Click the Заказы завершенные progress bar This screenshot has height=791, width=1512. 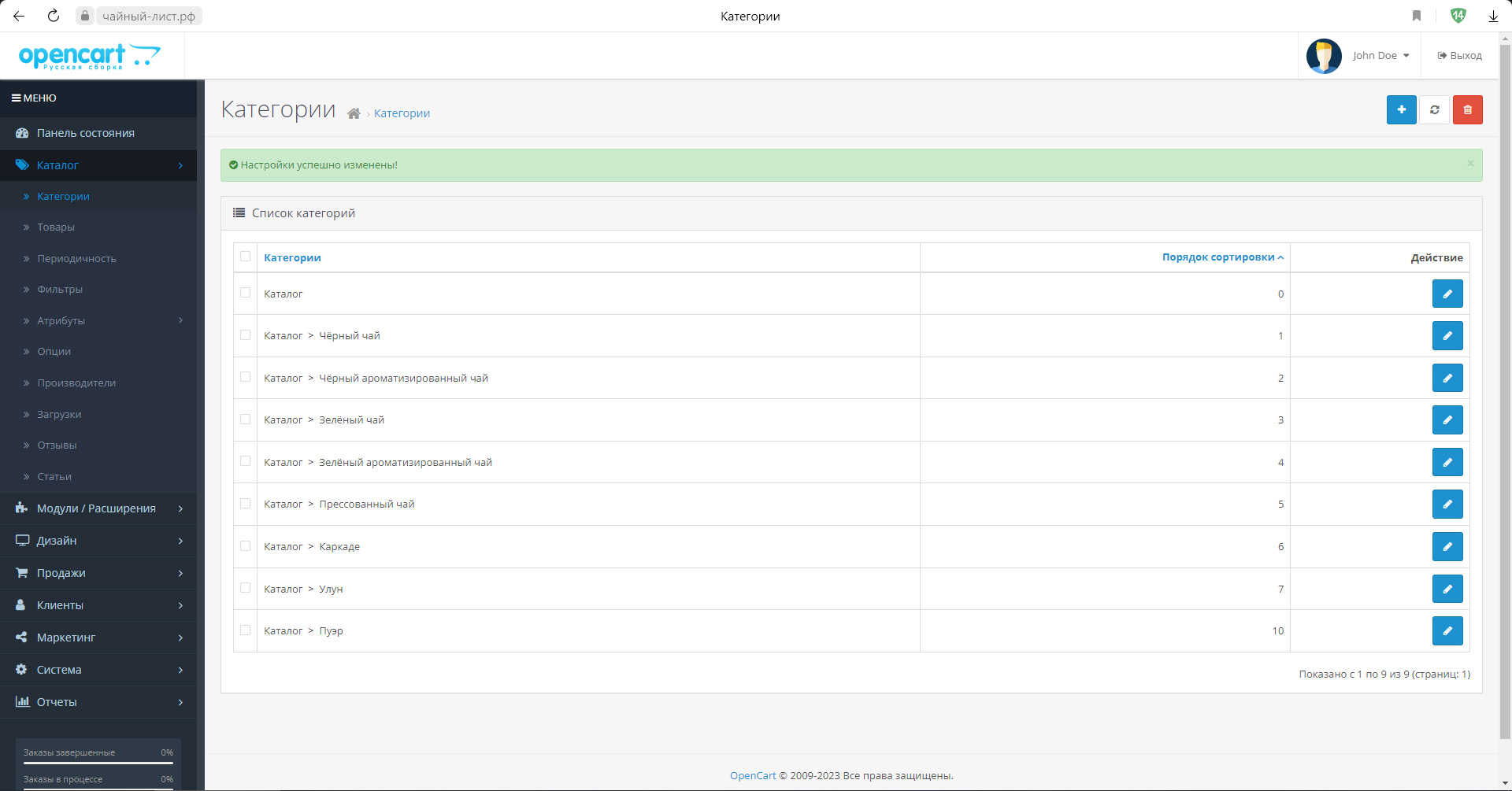pos(98,763)
